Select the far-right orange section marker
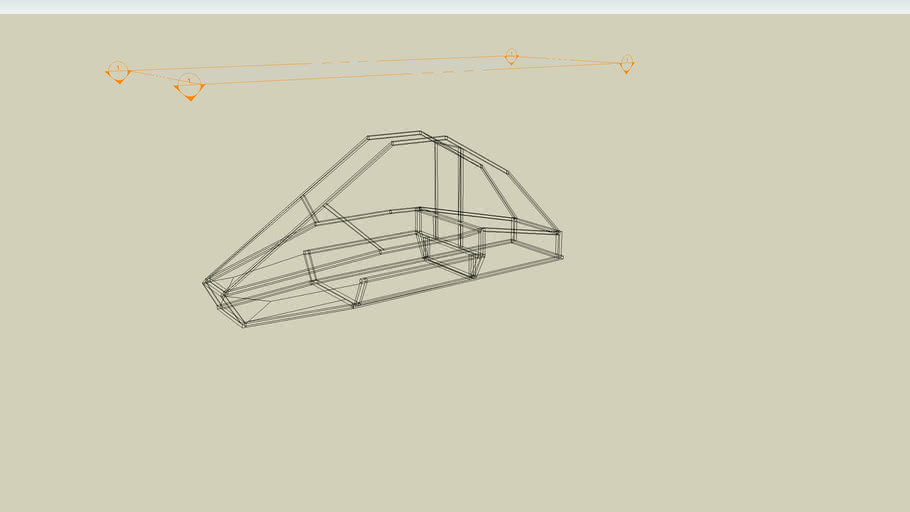910x512 pixels. [x=627, y=64]
